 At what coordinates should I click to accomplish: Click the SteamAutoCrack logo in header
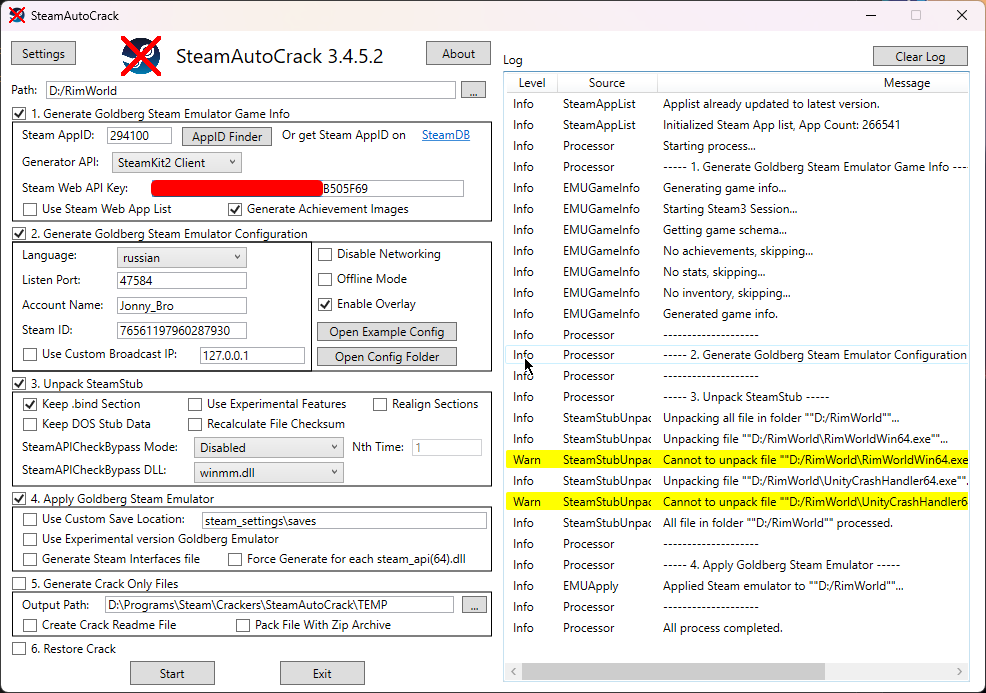pyautogui.click(x=141, y=55)
